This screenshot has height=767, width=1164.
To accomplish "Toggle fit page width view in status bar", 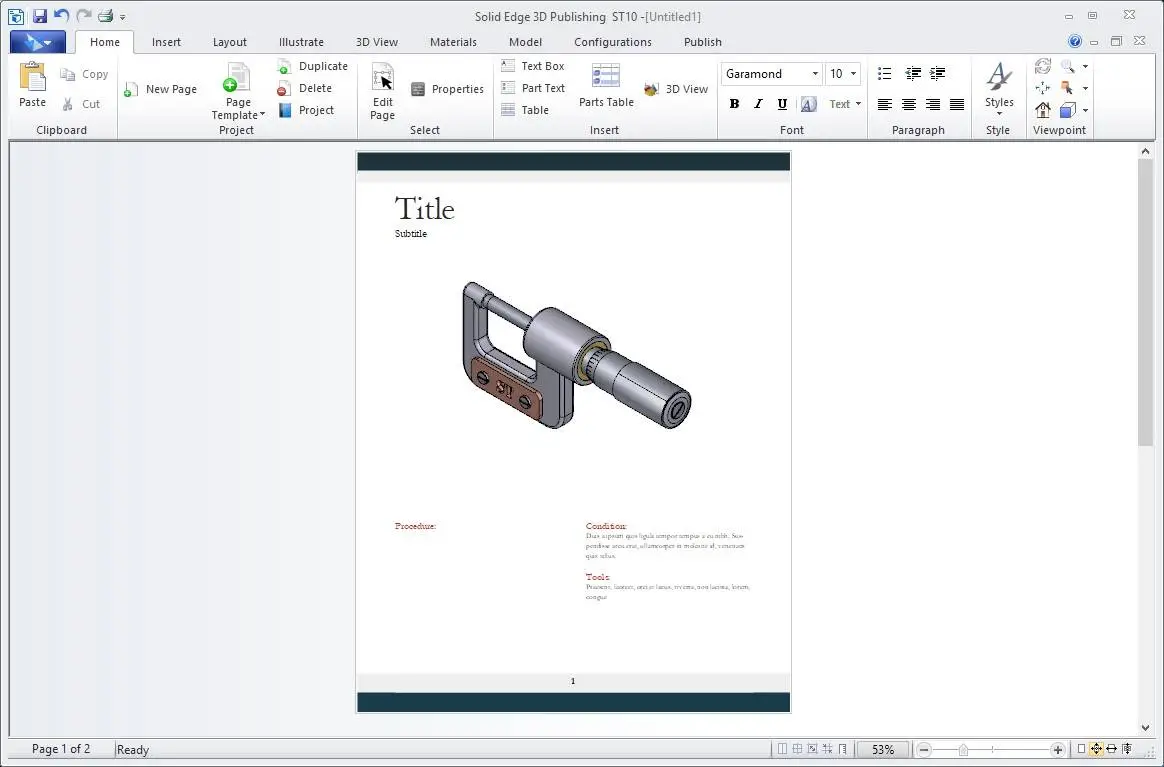I will (x=1111, y=749).
